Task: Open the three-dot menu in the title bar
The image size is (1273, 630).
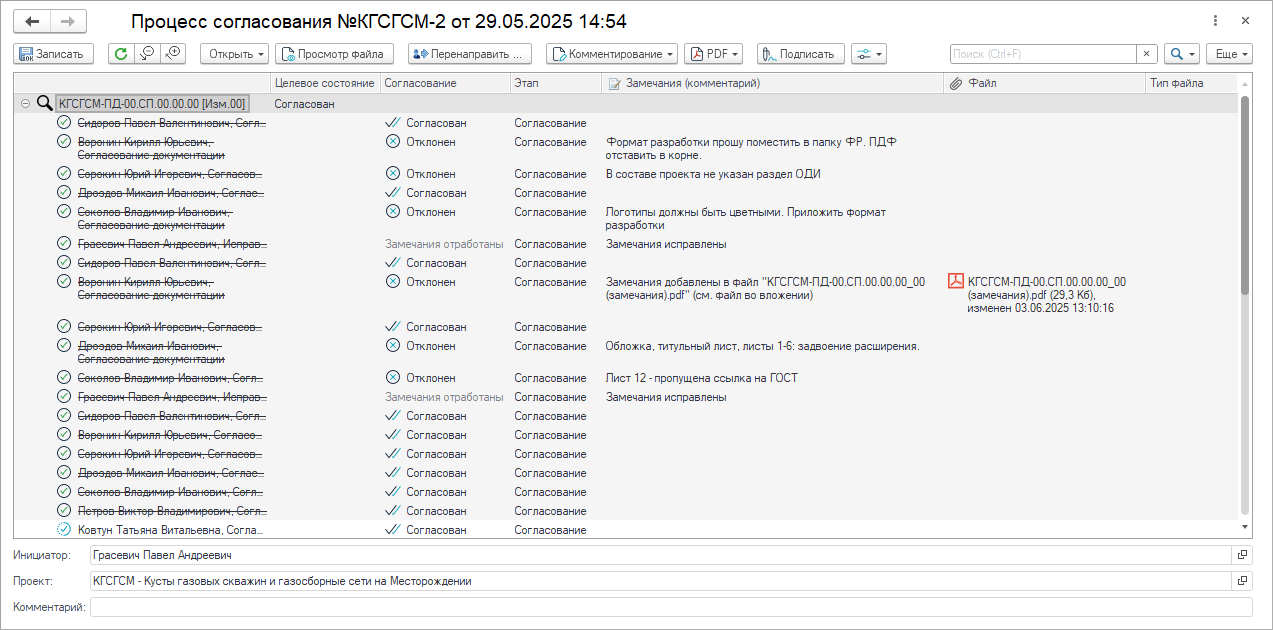Action: pyautogui.click(x=1215, y=21)
